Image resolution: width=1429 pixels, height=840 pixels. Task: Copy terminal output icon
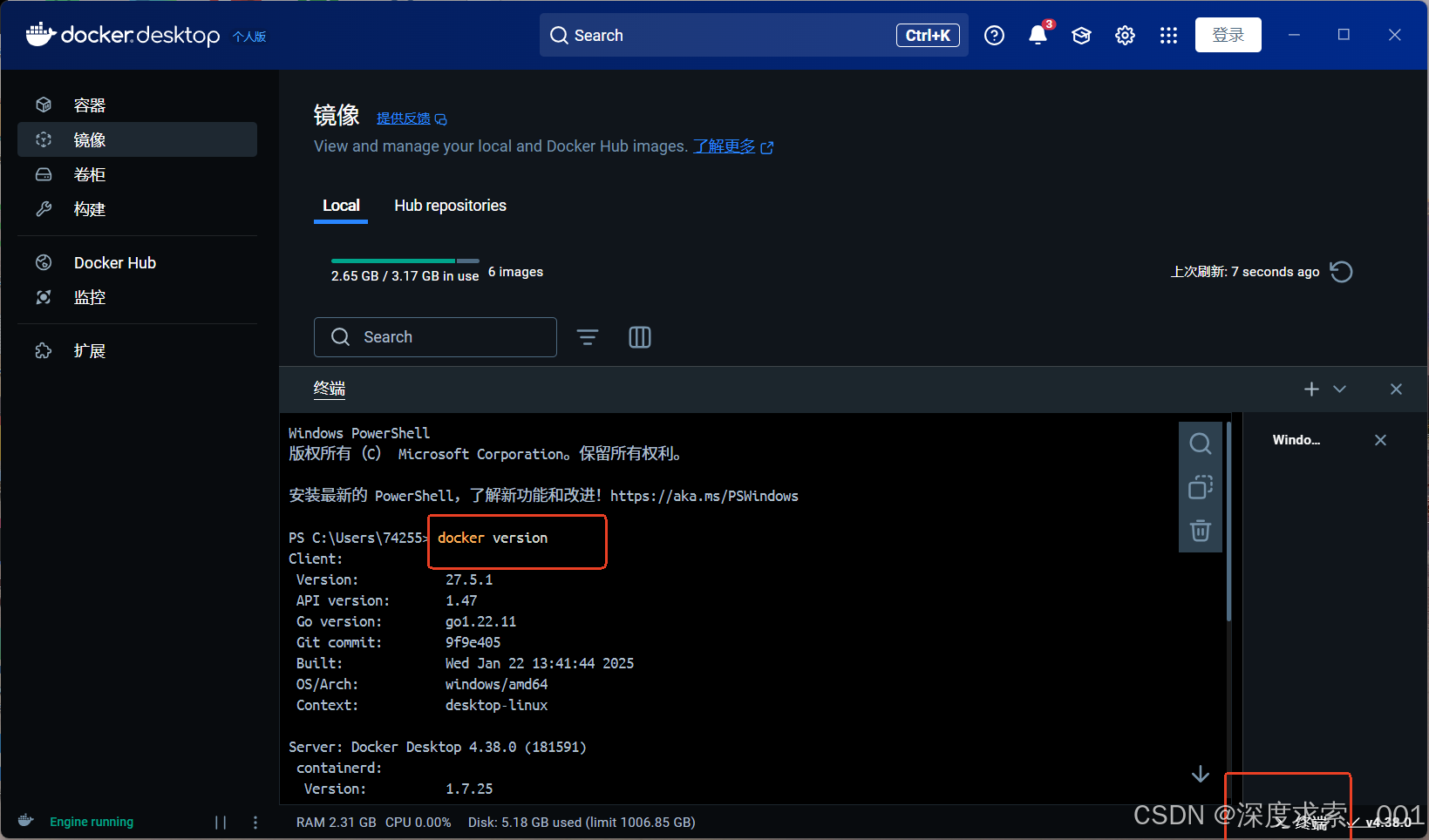[1201, 487]
